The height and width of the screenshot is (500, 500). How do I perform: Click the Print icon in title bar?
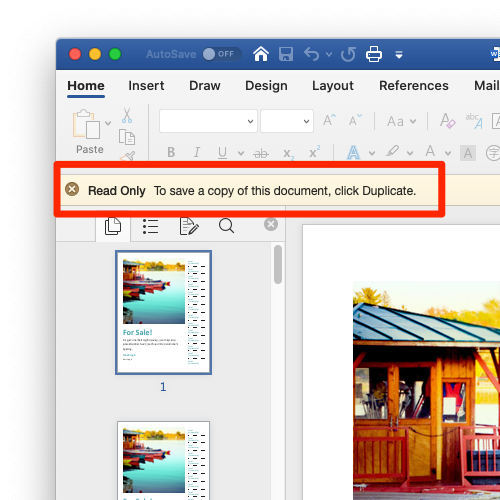[374, 54]
